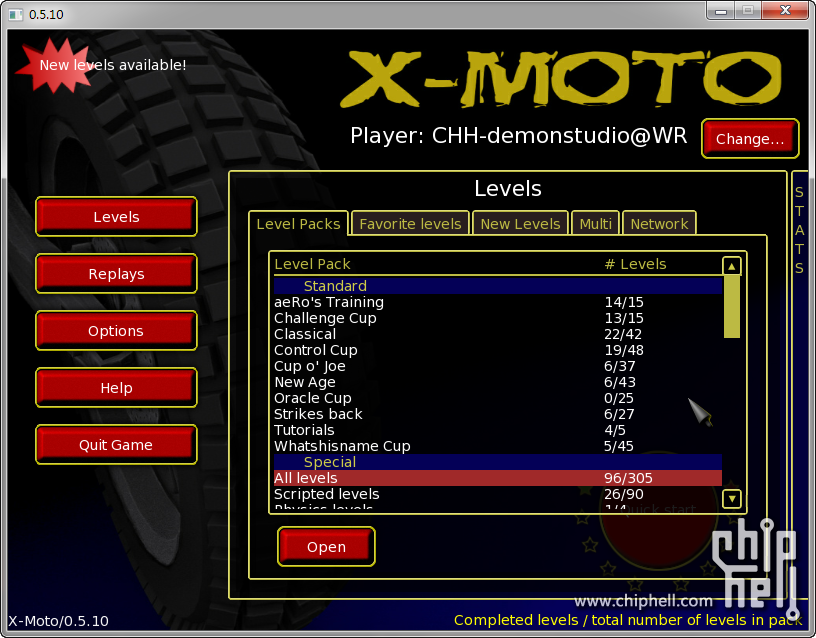The width and height of the screenshot is (816, 638).
Task: Close the X-Moto window
Action: click(786, 10)
